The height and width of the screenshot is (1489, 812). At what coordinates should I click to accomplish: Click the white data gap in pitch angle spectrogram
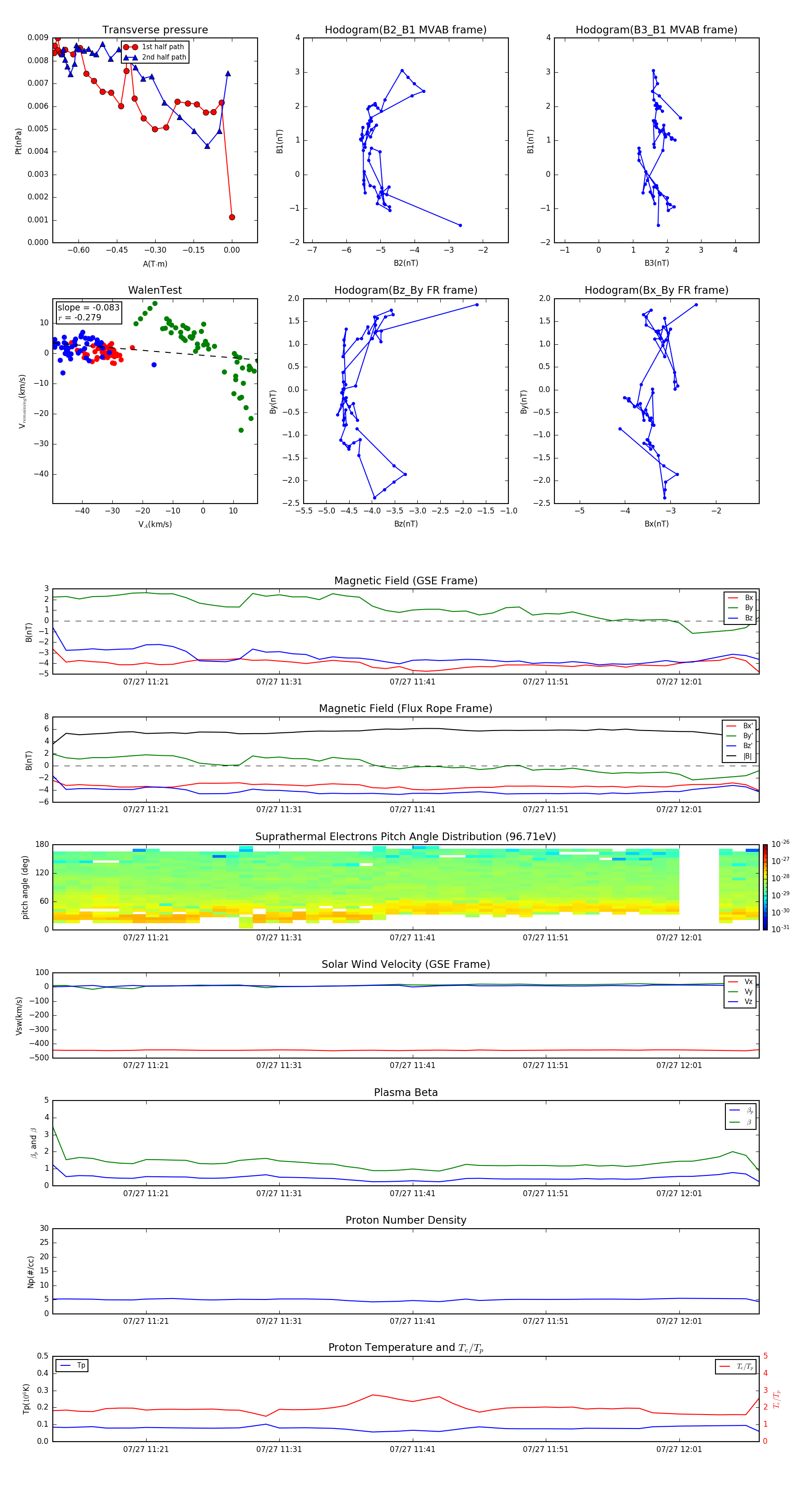click(x=699, y=887)
